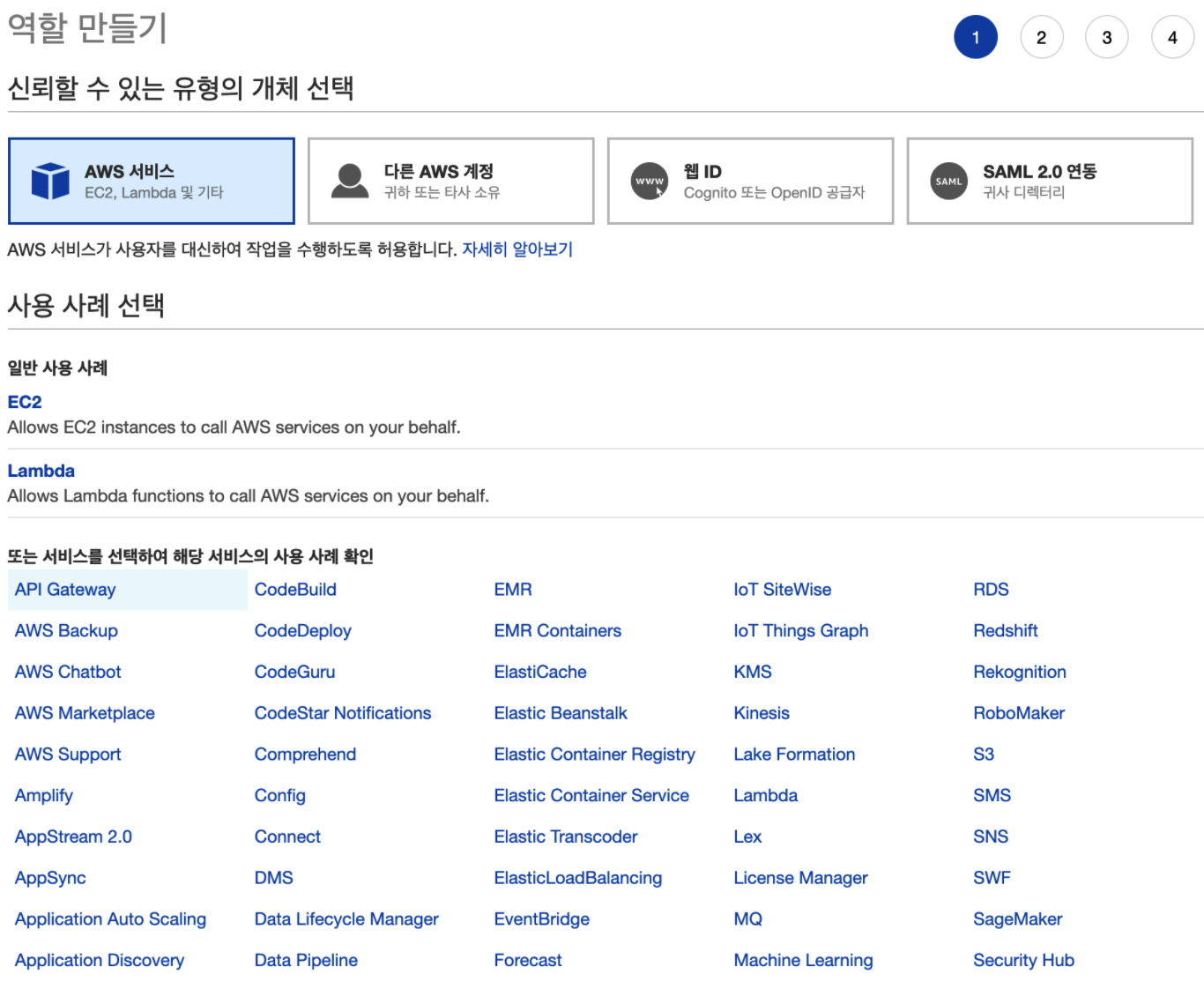Screen dimensions: 1204x989
Task: Click the AWS service cube icon
Action: coord(50,181)
